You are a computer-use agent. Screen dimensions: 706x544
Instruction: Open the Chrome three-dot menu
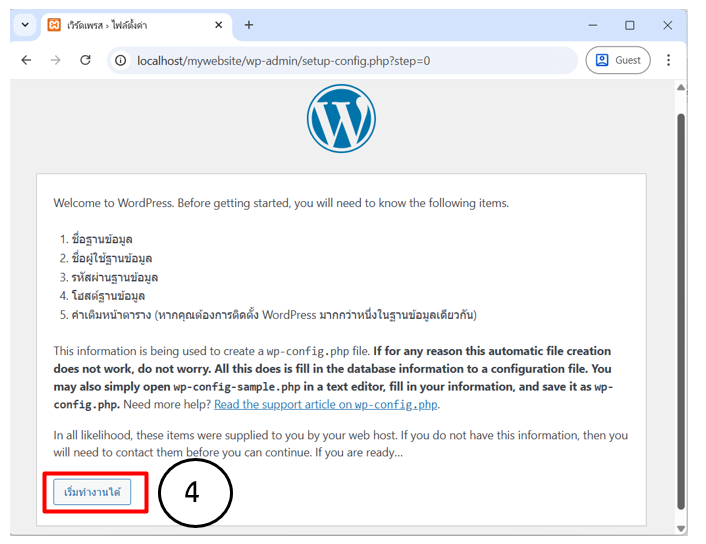click(x=669, y=60)
